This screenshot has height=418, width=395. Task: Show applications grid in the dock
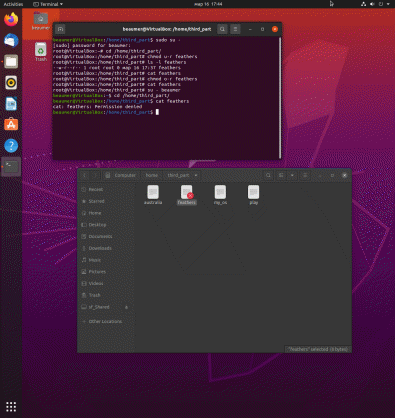tap(11, 407)
